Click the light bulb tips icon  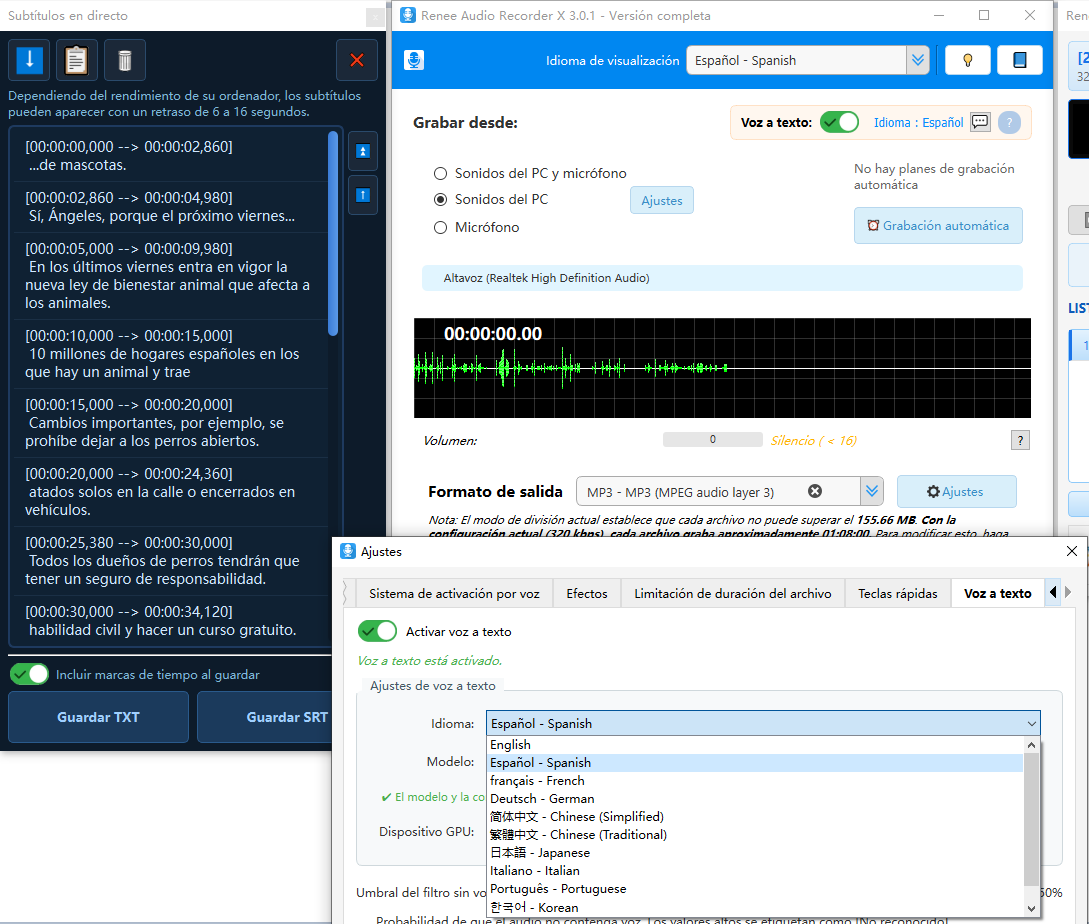coord(967,60)
